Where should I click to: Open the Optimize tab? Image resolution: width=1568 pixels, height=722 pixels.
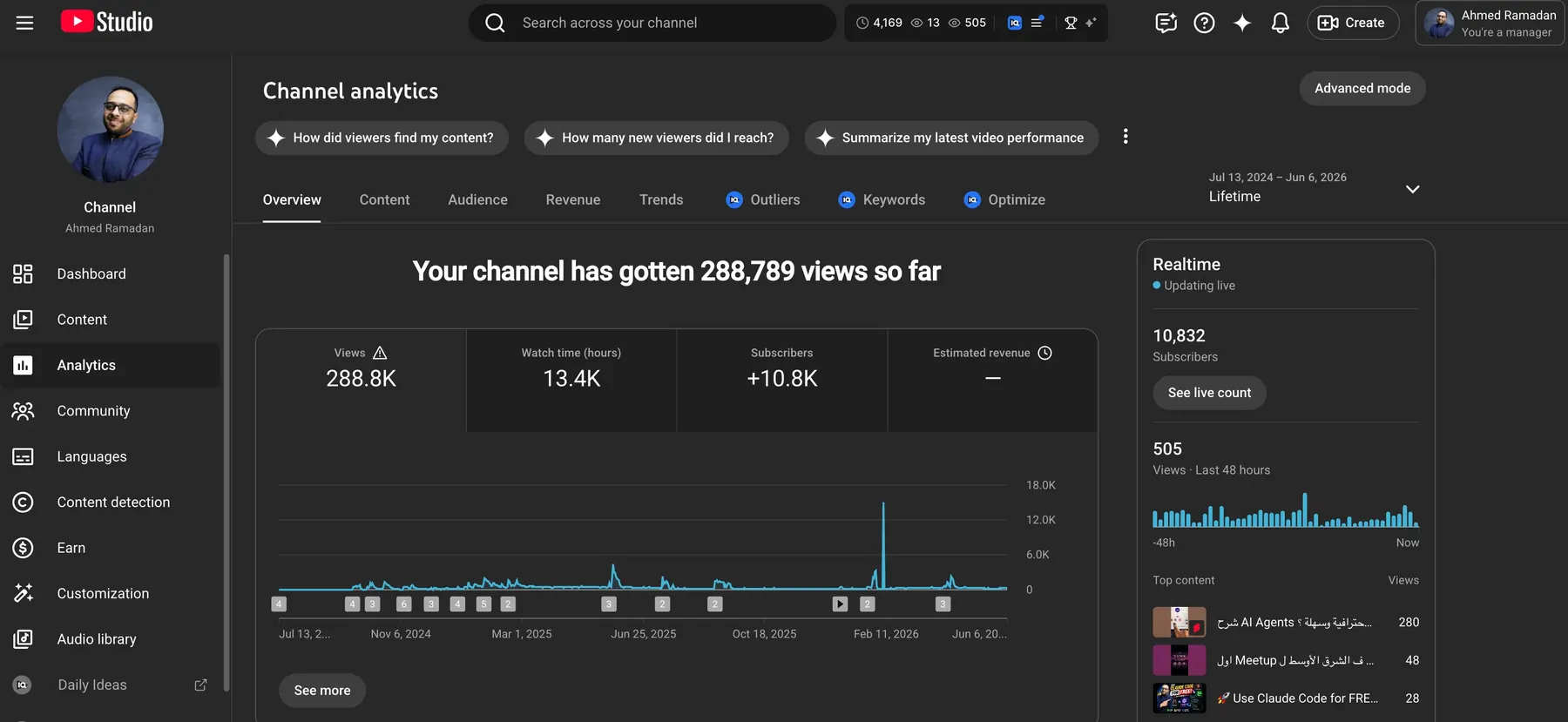coord(1004,199)
